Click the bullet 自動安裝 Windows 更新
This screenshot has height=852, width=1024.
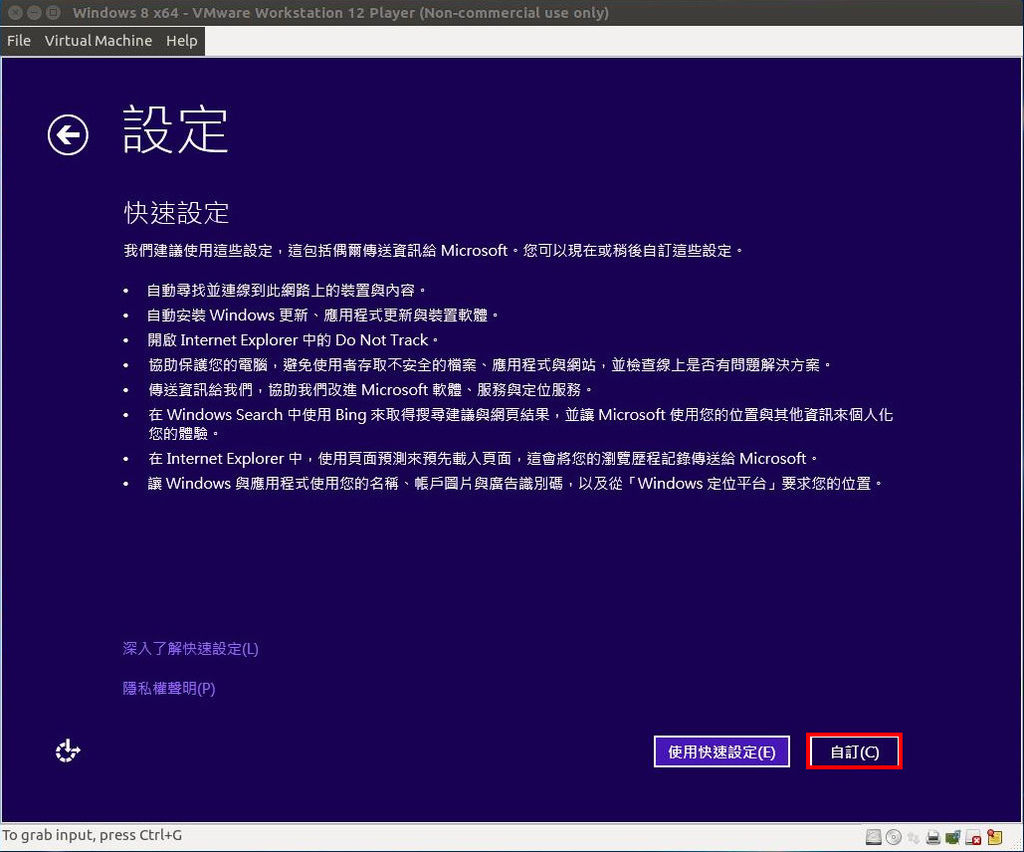[323, 315]
